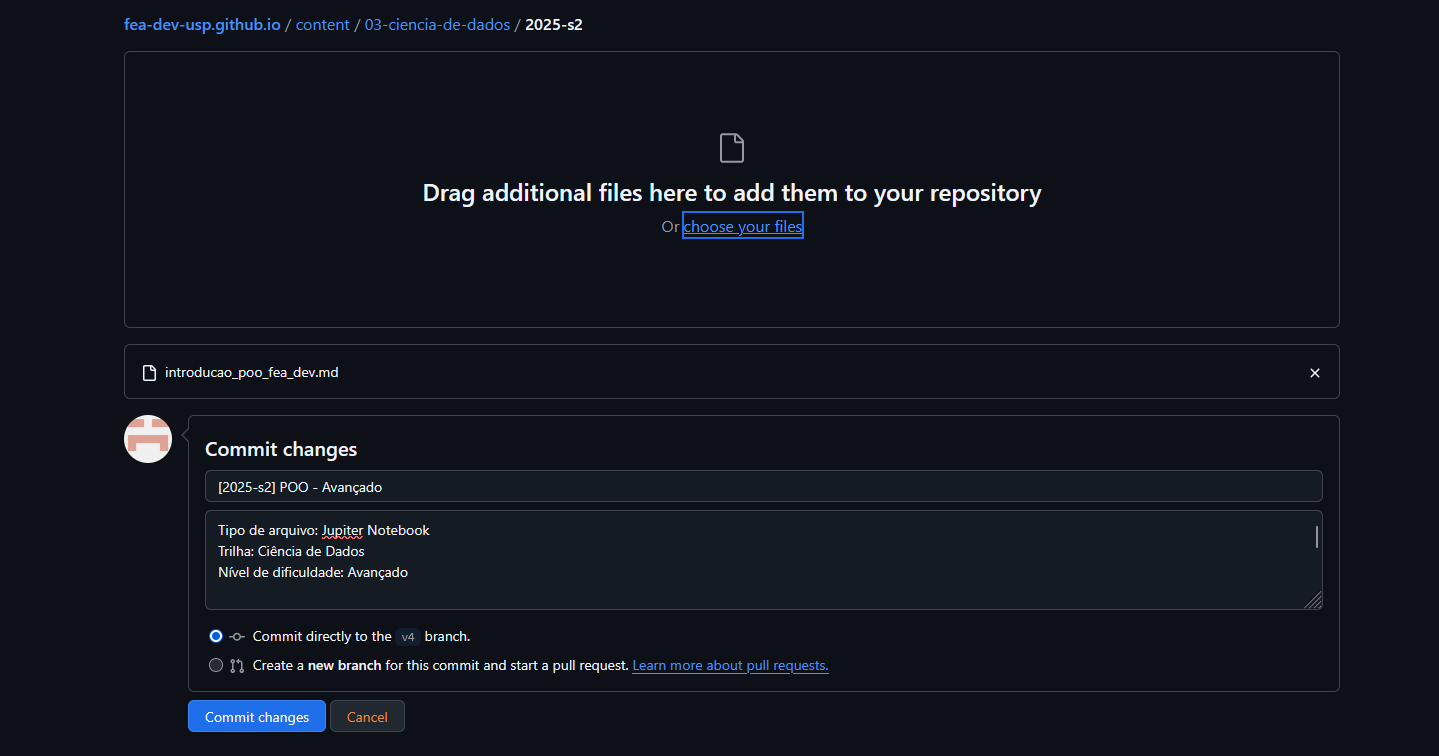Screen dimensions: 1439x756
Task: Click the user avatar beside Commit changes
Action: [x=148, y=439]
